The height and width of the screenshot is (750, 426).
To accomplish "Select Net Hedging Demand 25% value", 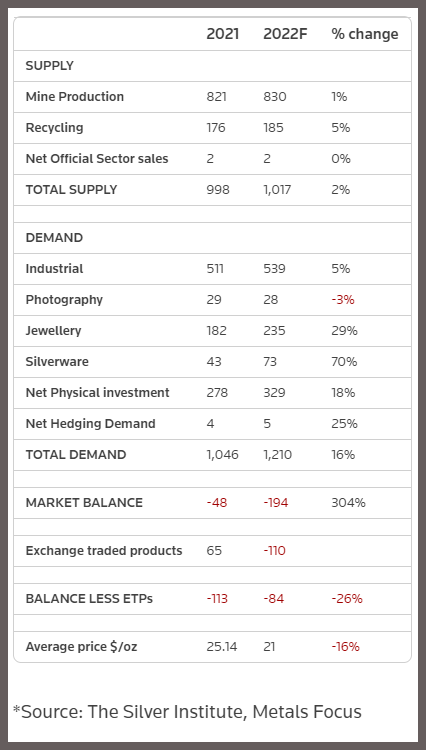I will pos(344,424).
